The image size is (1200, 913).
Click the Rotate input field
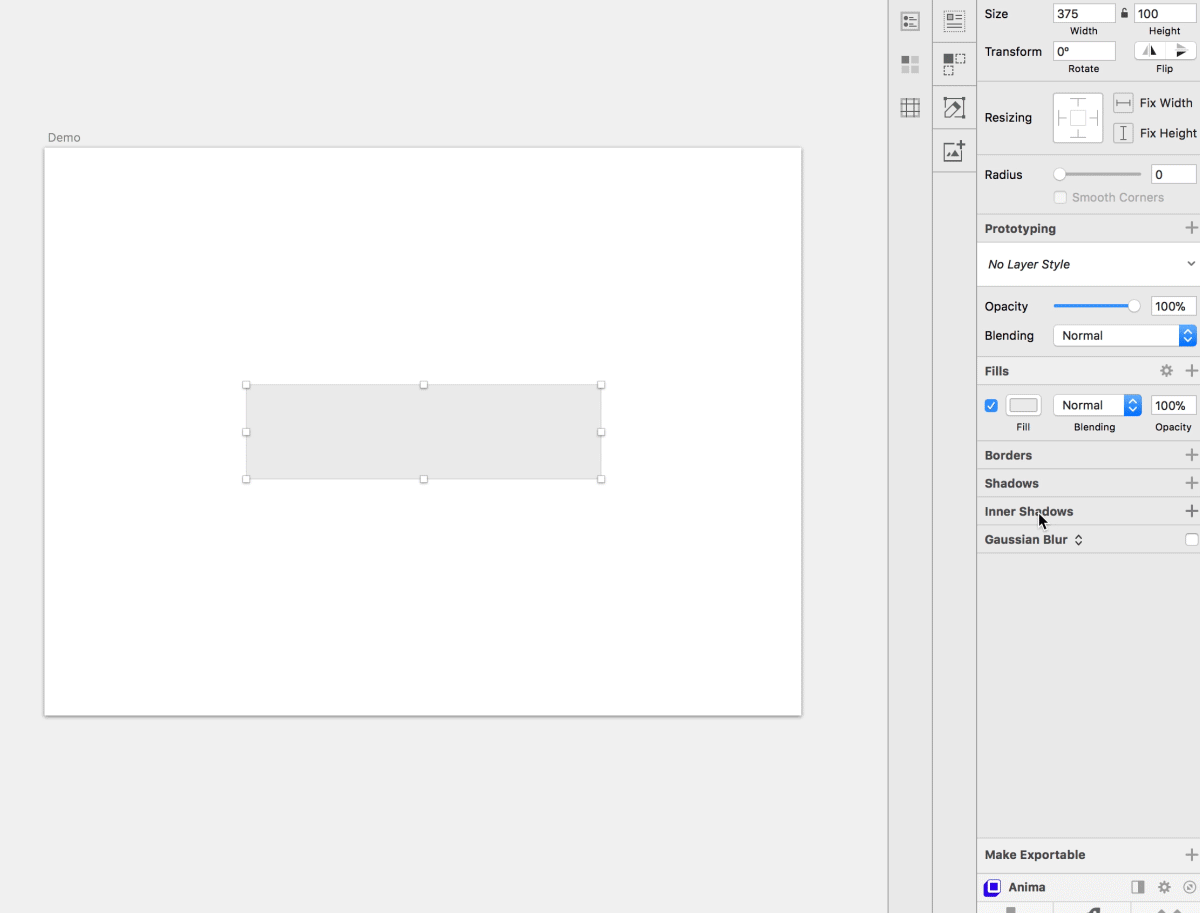(1084, 51)
